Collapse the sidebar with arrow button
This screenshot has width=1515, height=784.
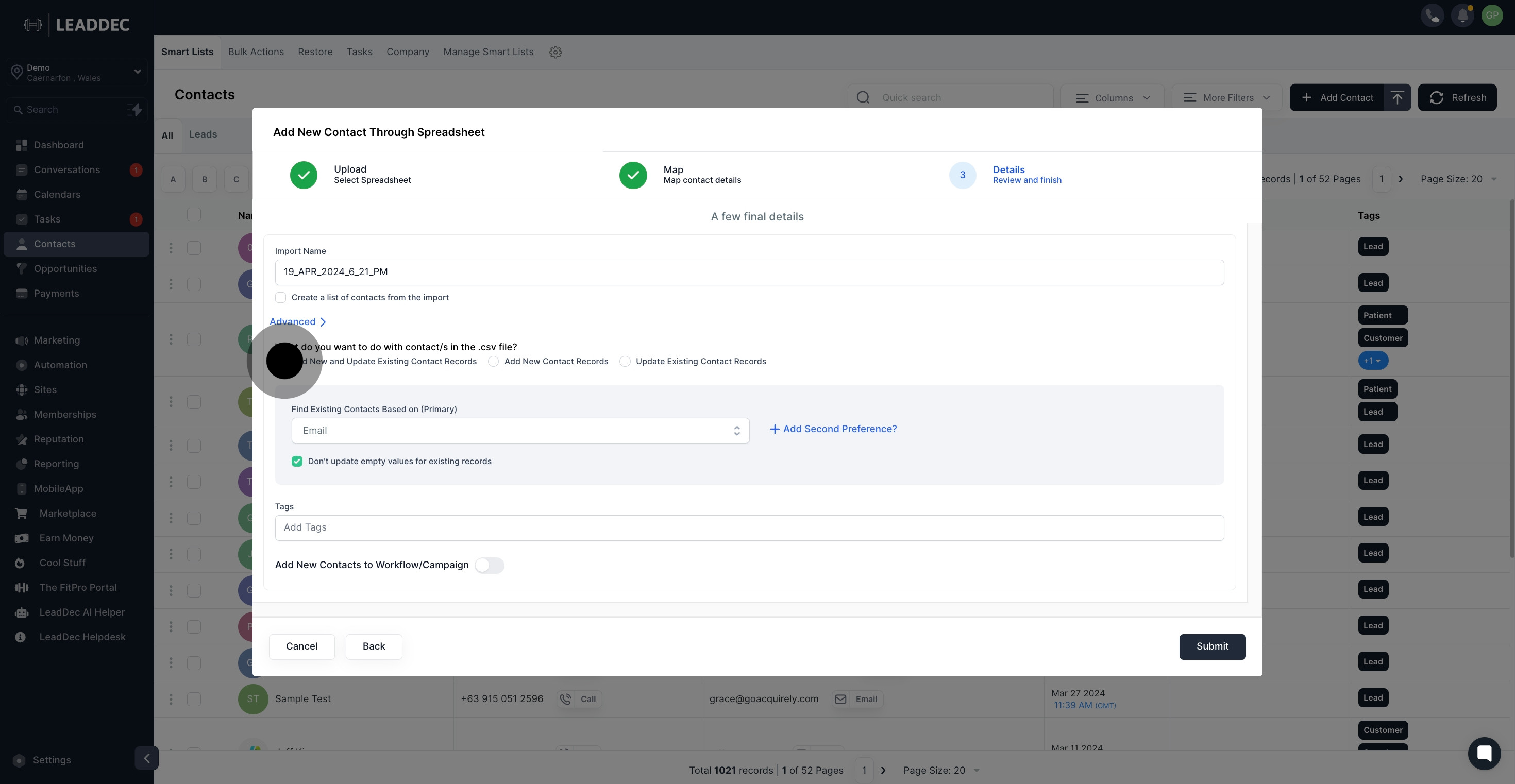tap(146, 758)
